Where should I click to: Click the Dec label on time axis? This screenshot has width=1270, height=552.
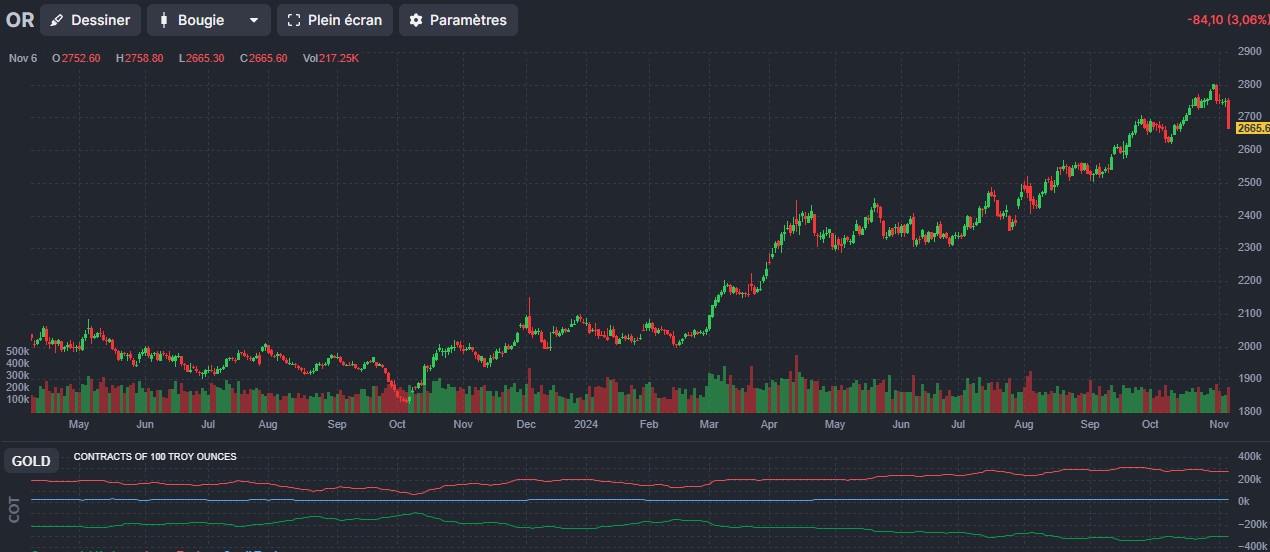pos(526,424)
